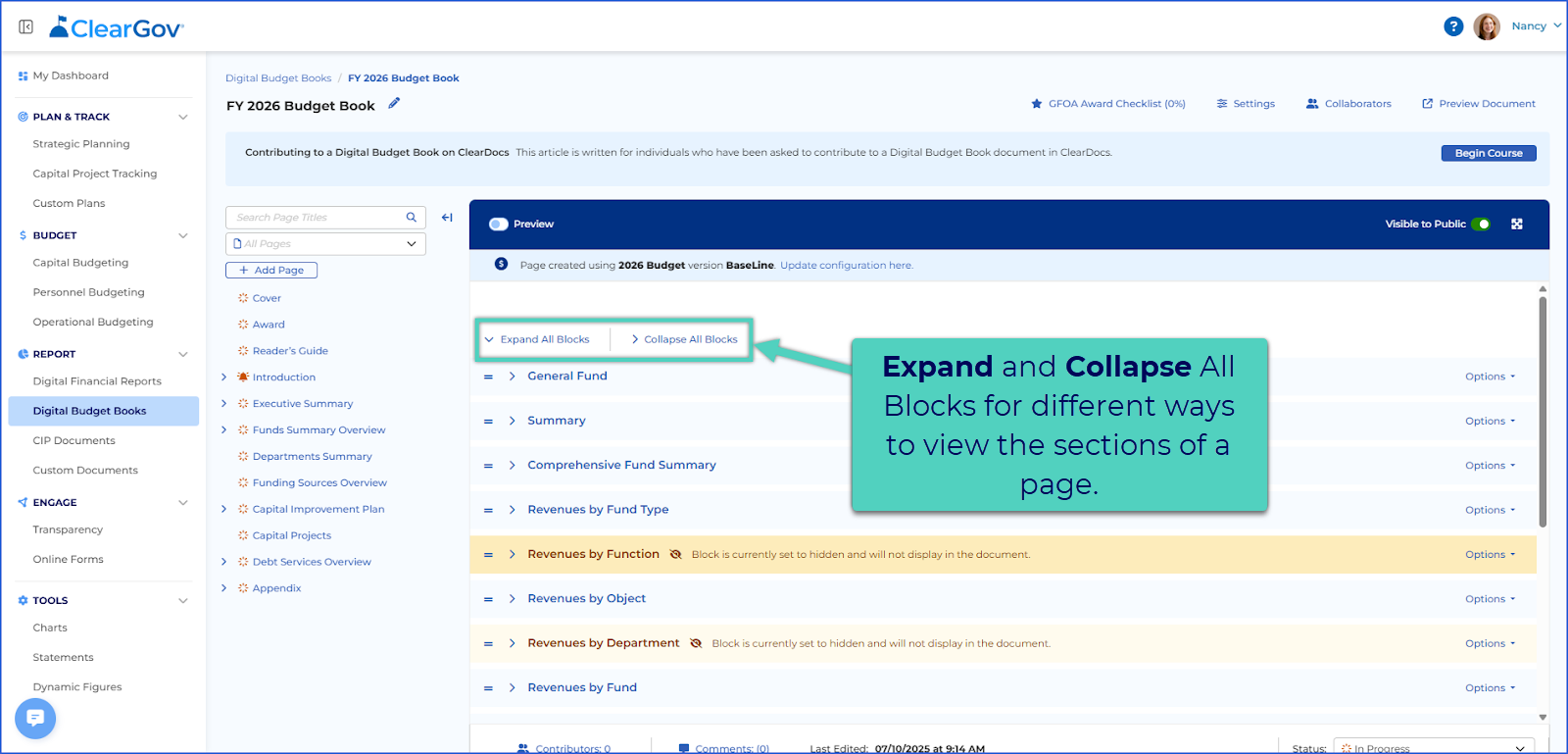Click the drag handle for General Fund block
The image size is (1568, 754).
click(x=488, y=377)
